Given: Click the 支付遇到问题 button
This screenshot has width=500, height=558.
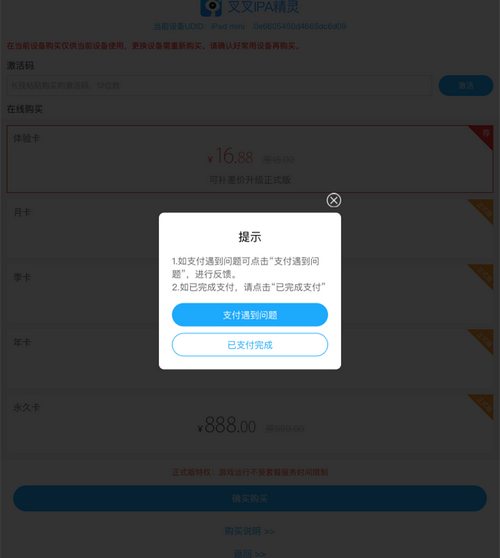Looking at the screenshot, I should [250, 315].
